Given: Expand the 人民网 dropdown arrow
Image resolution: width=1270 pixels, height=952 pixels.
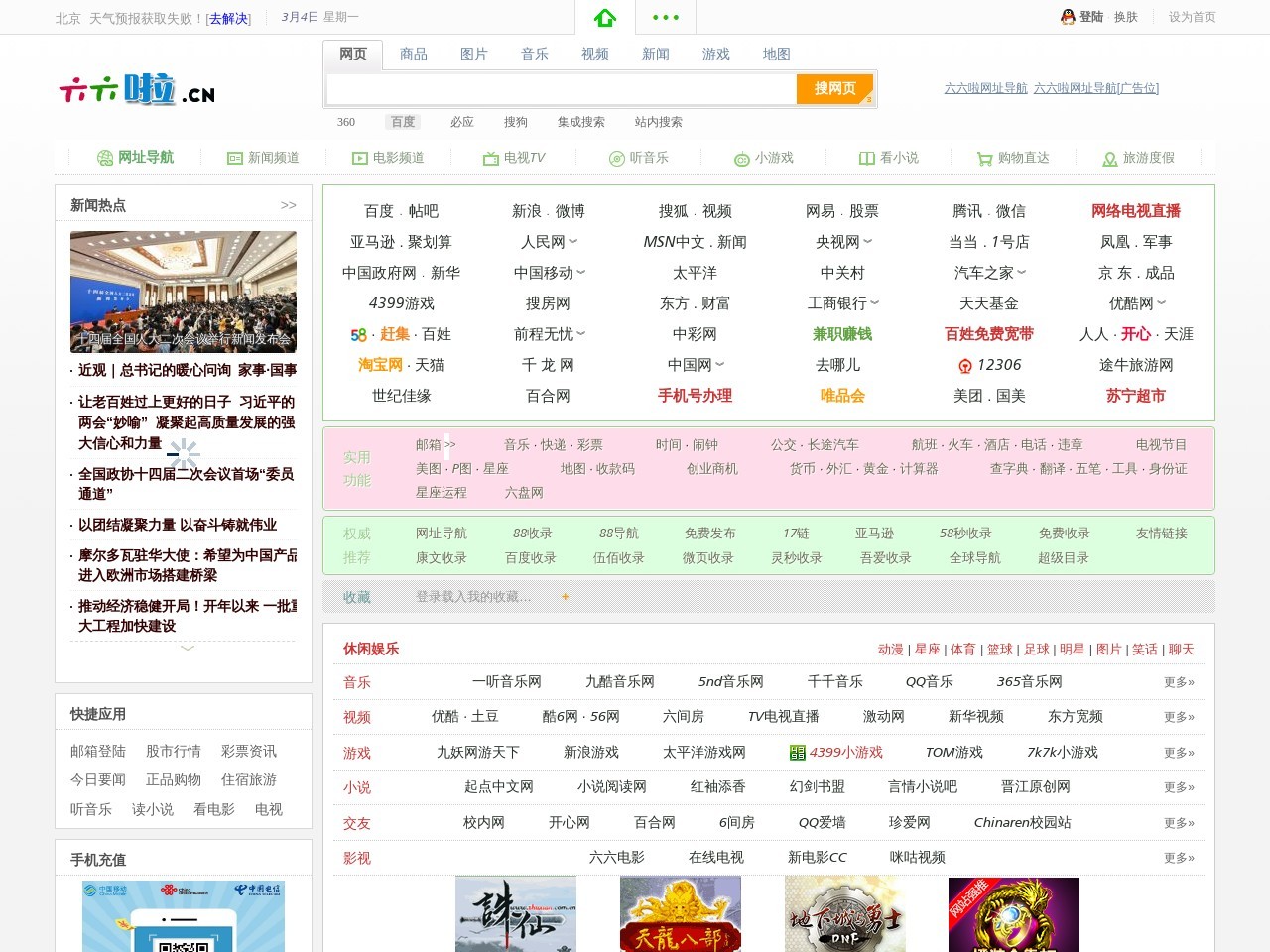Looking at the screenshot, I should 573,242.
